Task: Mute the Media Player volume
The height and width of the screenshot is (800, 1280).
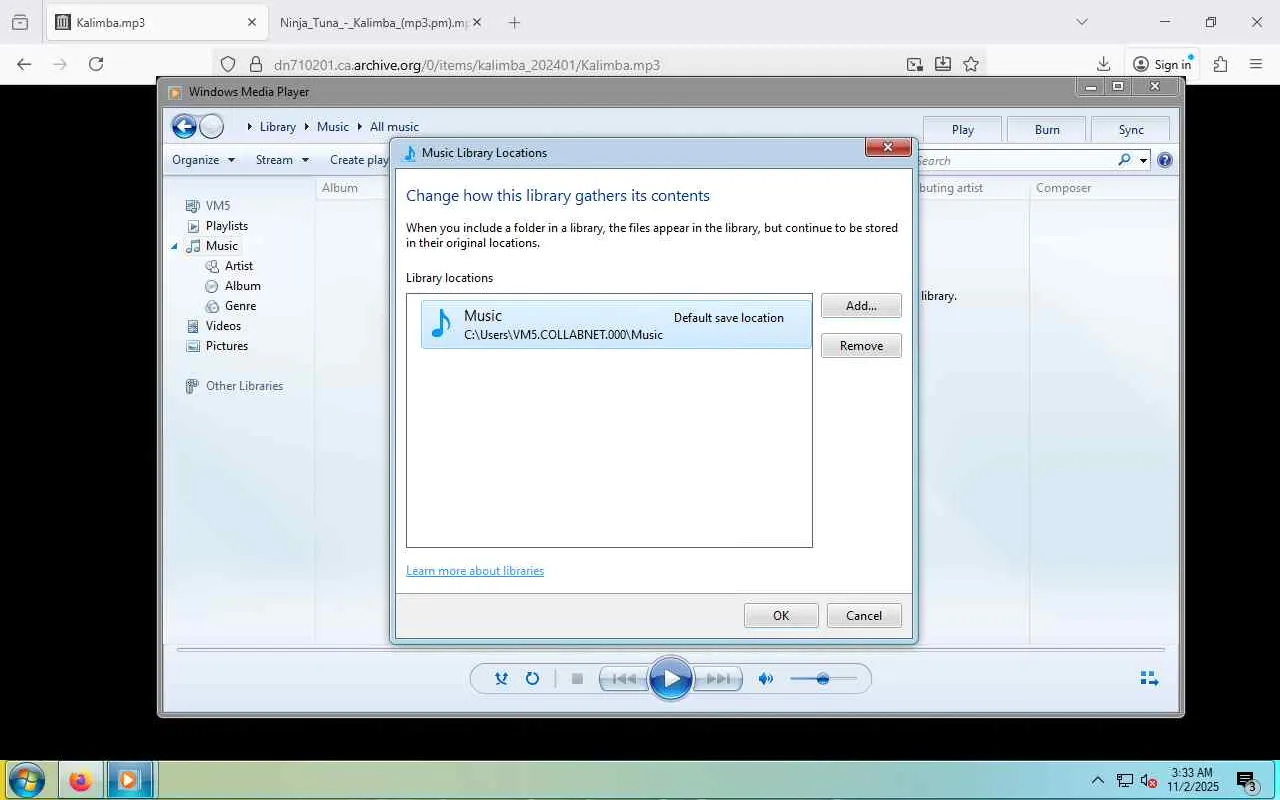Action: 766,679
